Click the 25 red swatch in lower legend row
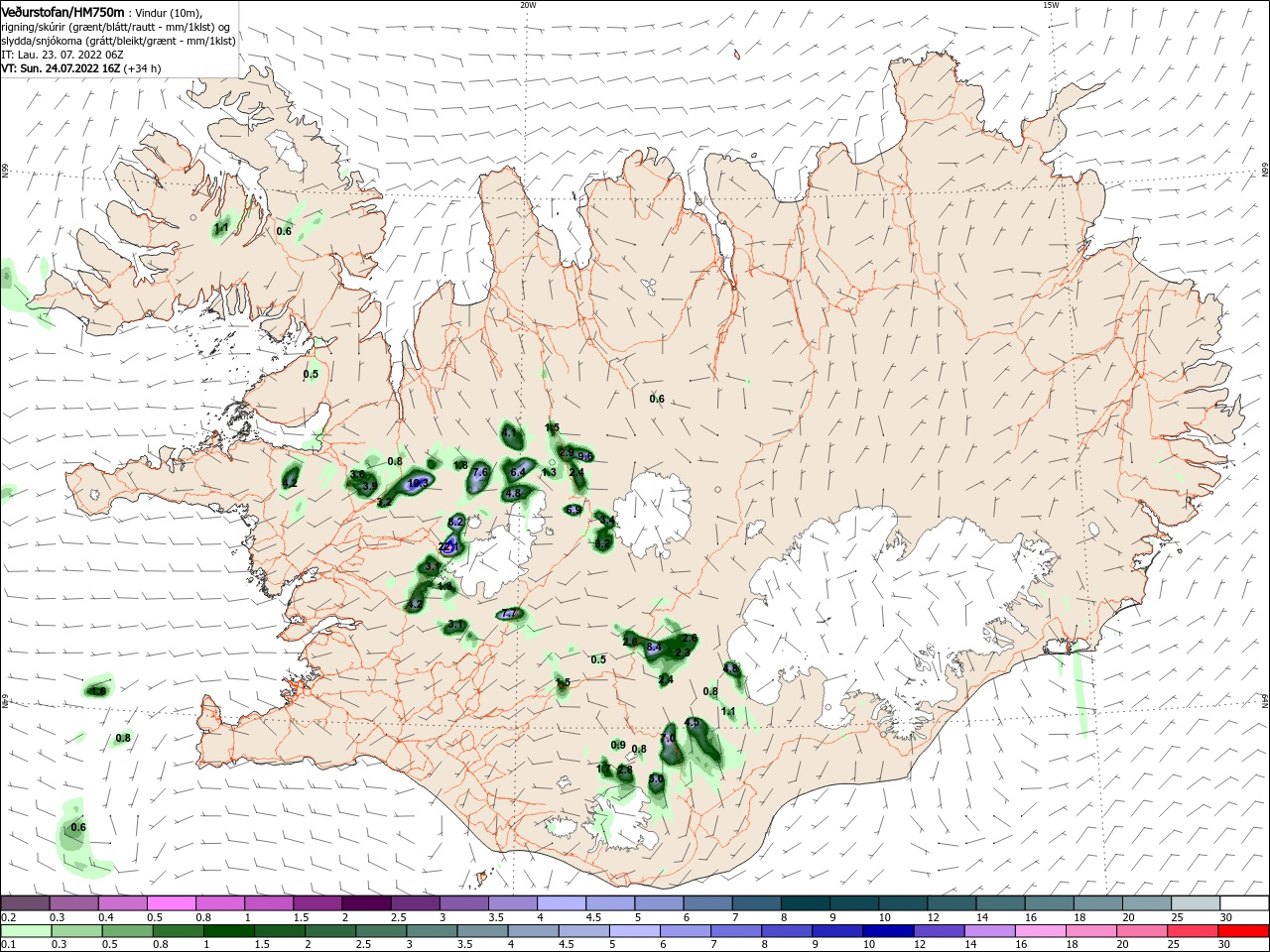This screenshot has height=952, width=1270. tap(1192, 931)
